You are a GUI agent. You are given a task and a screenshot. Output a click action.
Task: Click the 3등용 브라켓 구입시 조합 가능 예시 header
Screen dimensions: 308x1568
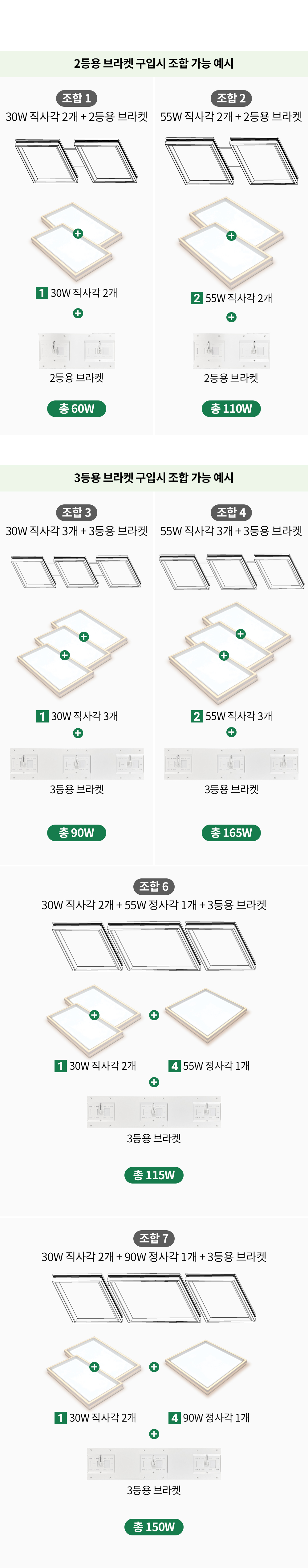[154, 477]
